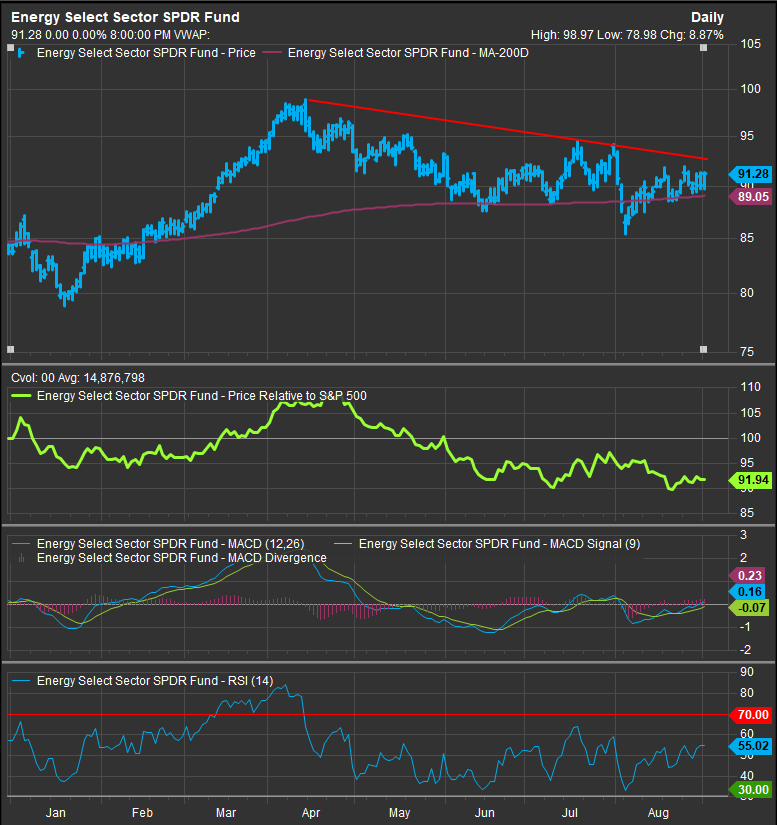
Task: Click the RSI (14) legend label
Action: [x=155, y=681]
